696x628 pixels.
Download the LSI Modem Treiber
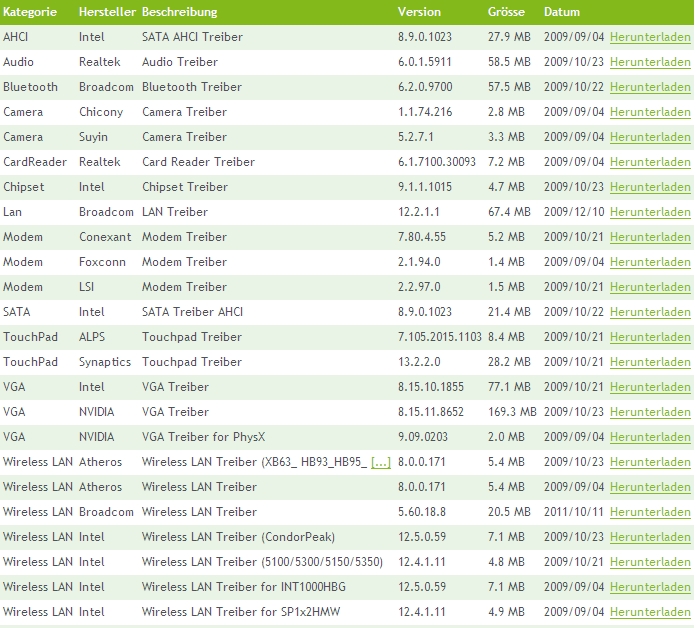[x=650, y=287]
